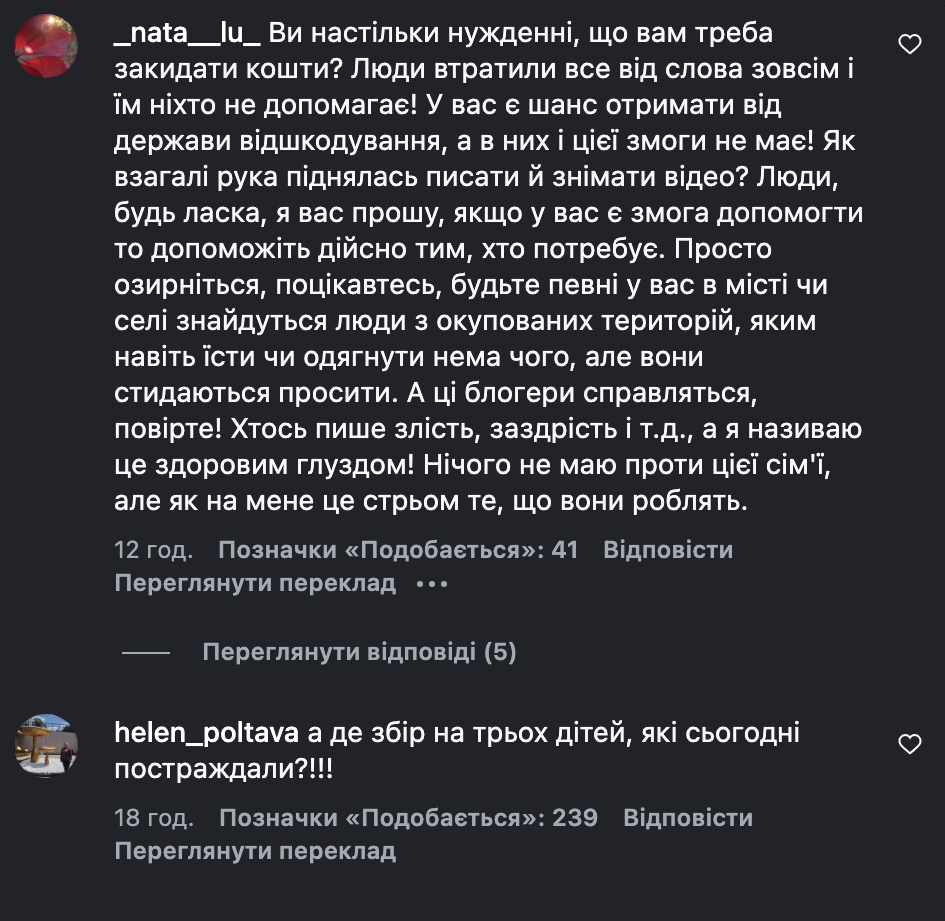
Task: View the 239 likes on helen_poltava comment
Action: click(x=408, y=818)
